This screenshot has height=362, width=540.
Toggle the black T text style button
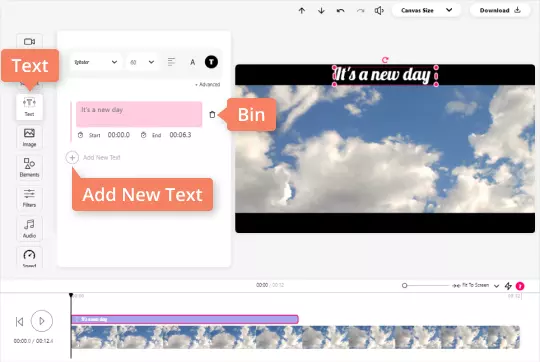pyautogui.click(x=211, y=62)
